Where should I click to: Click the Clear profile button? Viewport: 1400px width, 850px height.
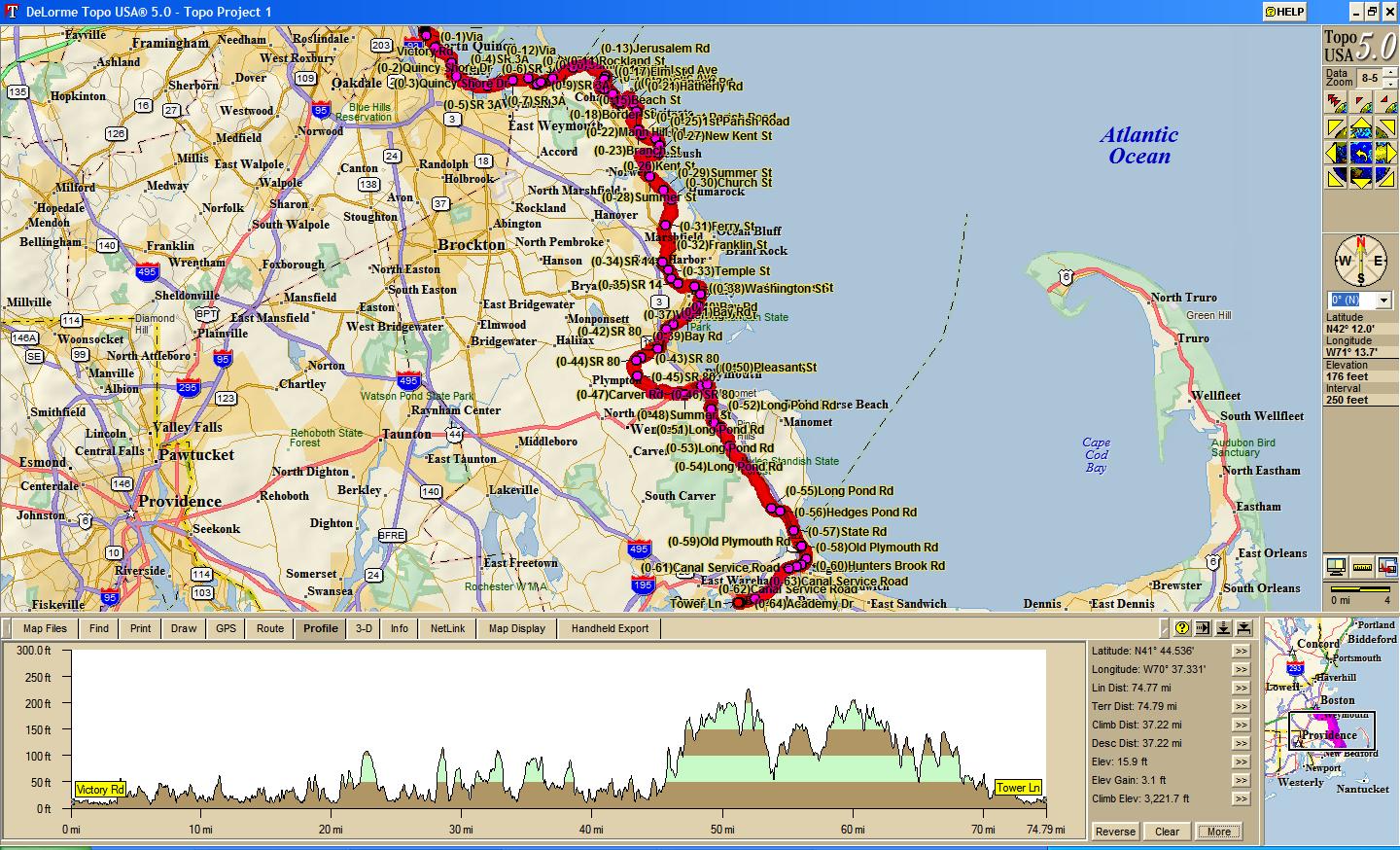click(x=1167, y=832)
